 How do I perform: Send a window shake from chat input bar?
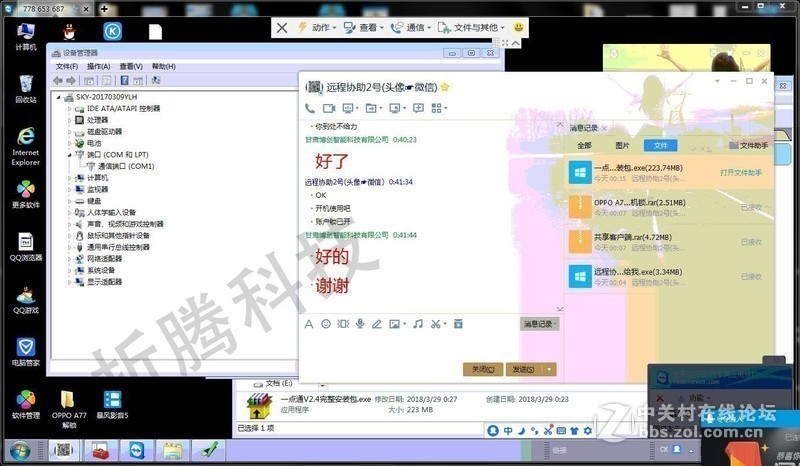point(343,324)
